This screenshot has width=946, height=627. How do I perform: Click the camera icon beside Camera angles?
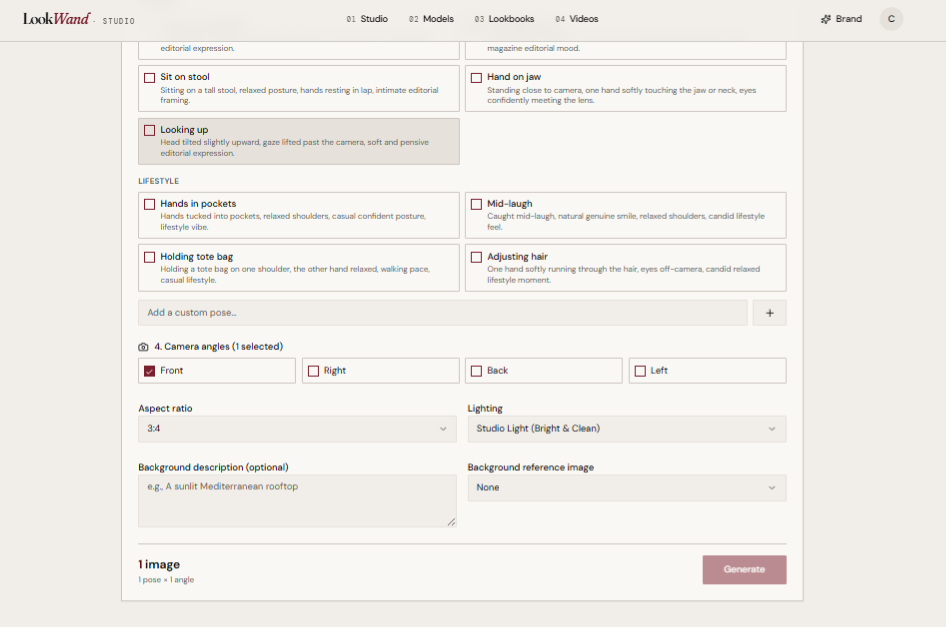click(143, 347)
